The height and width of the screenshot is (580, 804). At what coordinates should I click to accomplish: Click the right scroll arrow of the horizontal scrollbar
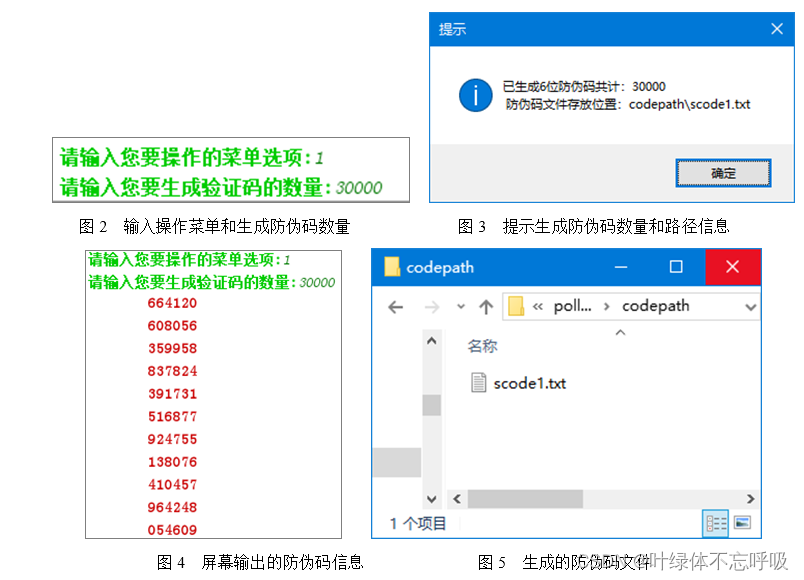point(750,499)
